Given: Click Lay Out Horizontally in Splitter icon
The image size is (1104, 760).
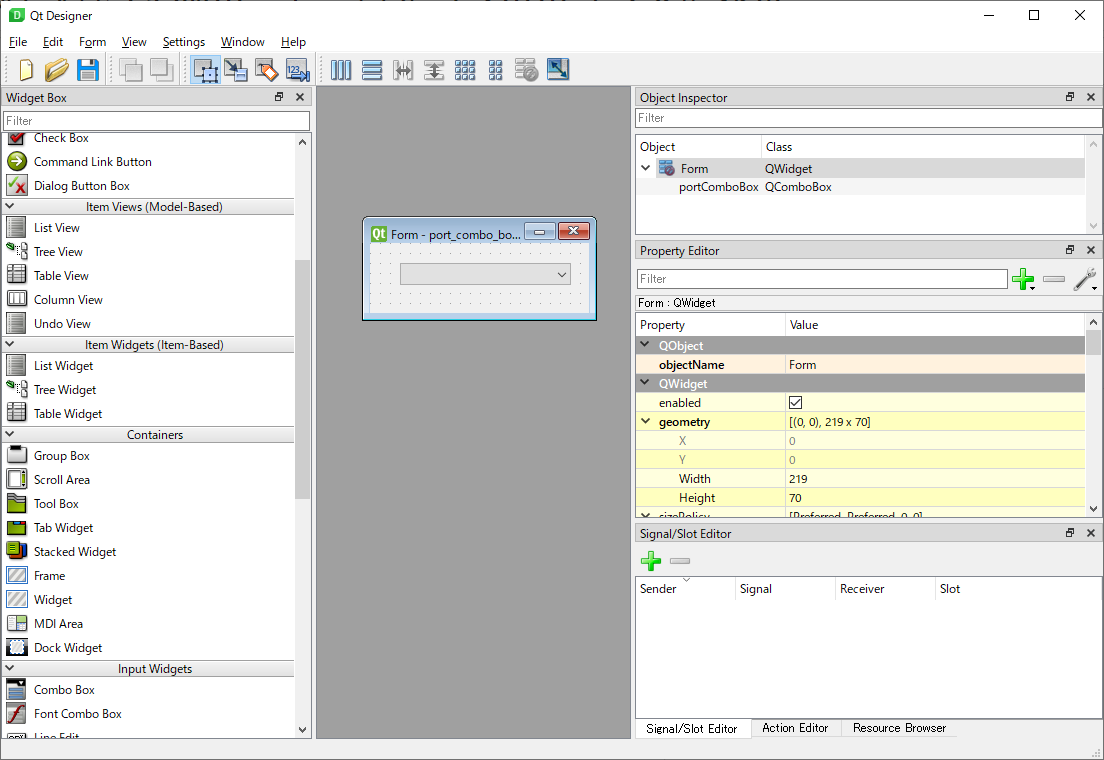Looking at the screenshot, I should (x=403, y=70).
